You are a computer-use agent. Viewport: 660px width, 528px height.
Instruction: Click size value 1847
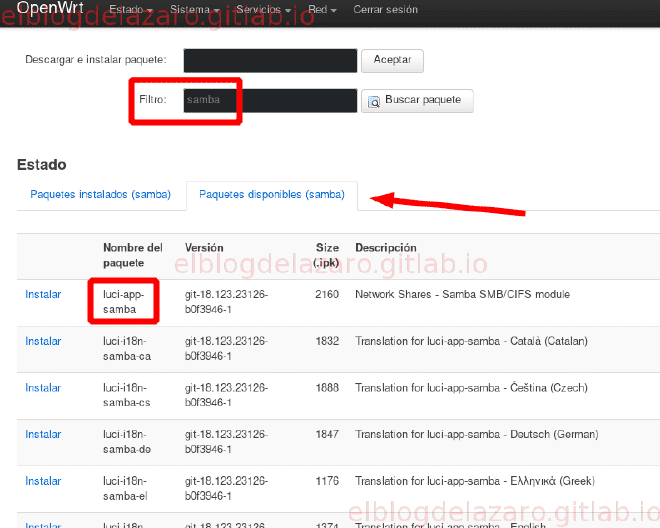(x=327, y=434)
